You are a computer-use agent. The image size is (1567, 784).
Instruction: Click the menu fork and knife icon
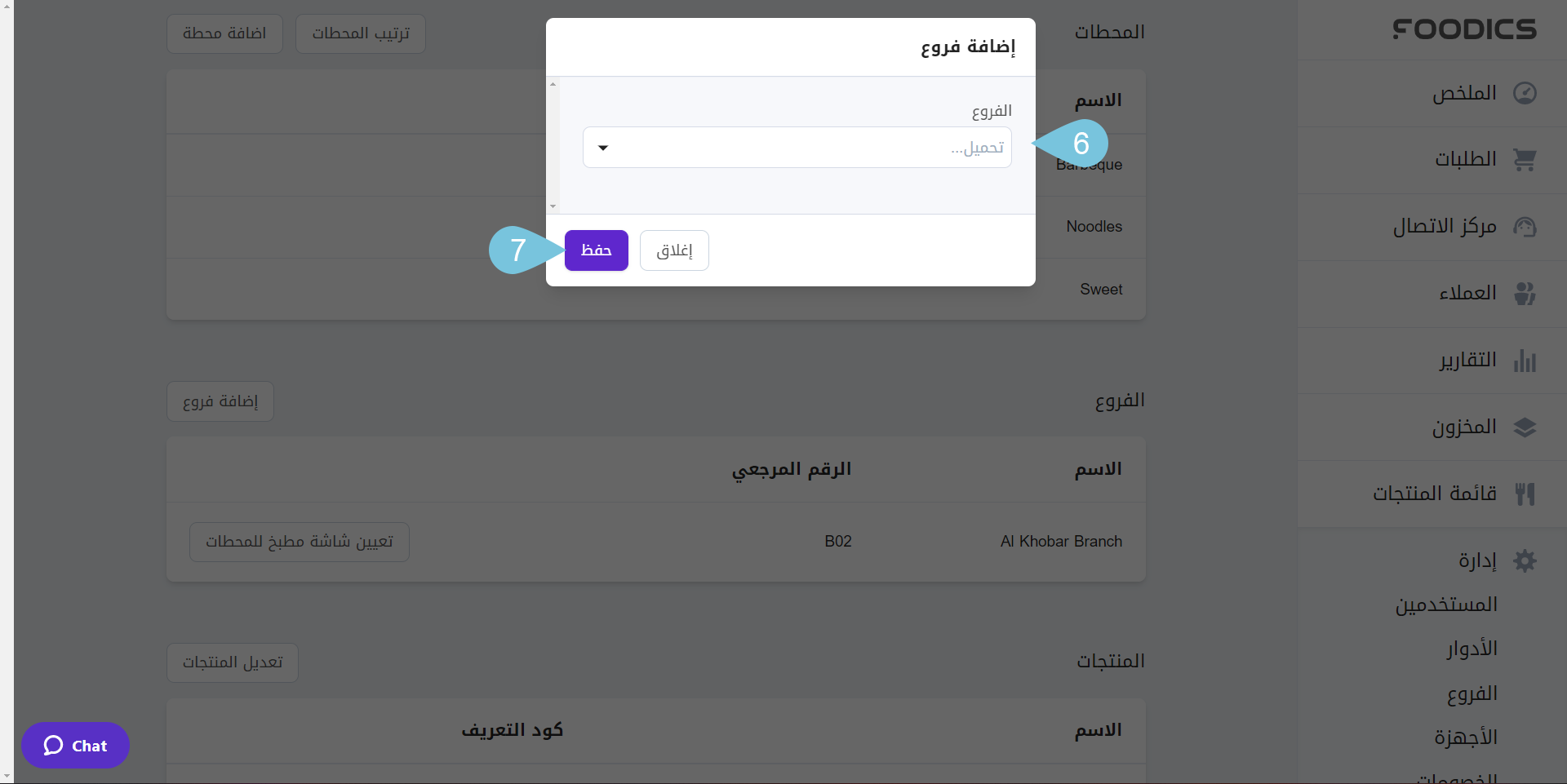pos(1525,494)
